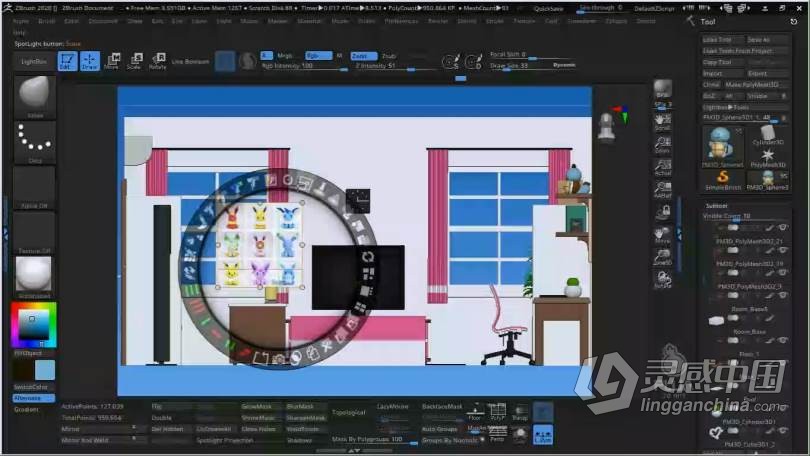
Task: Toggle the Gradient color option
Action: [26, 410]
